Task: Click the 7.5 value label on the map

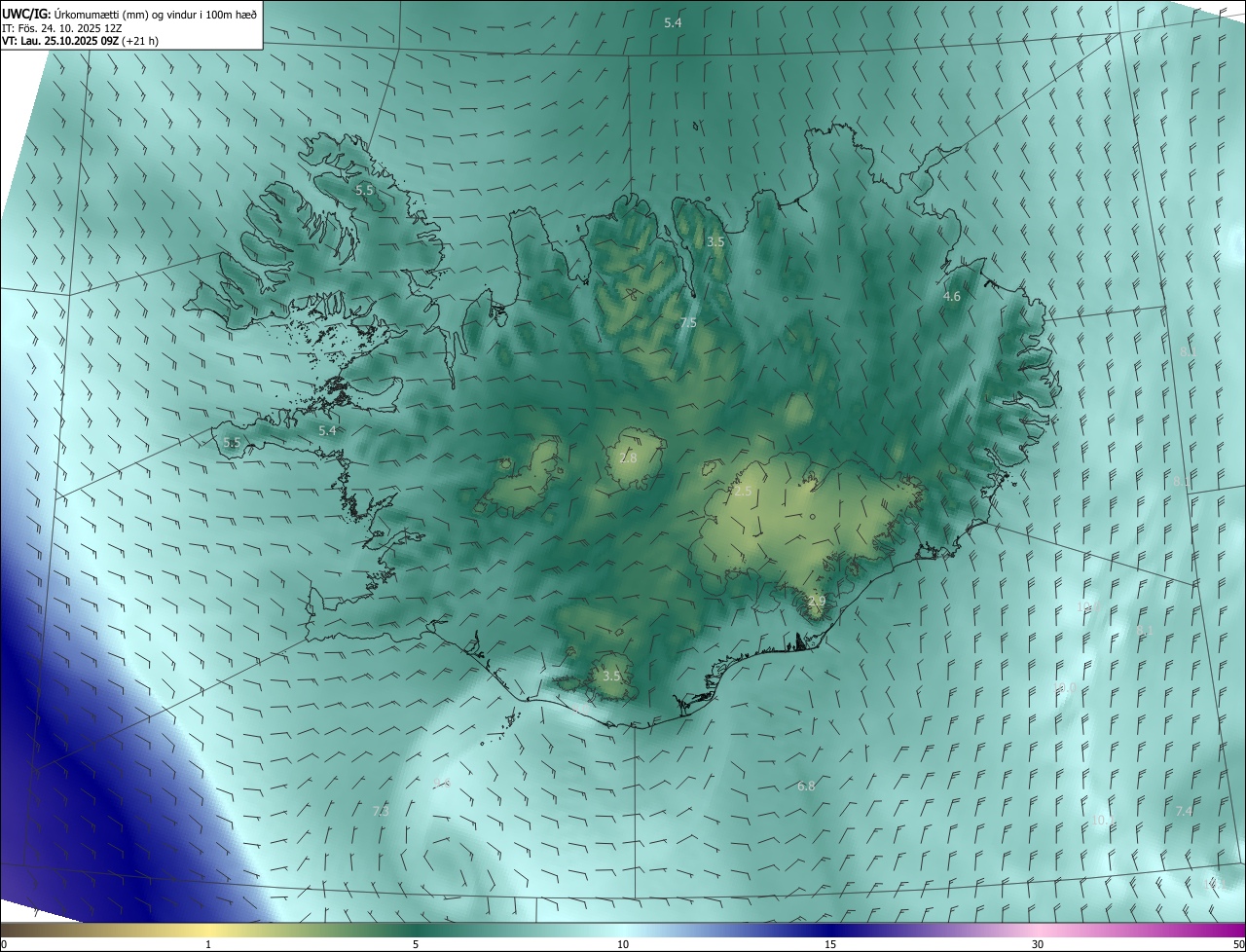Action: [688, 323]
